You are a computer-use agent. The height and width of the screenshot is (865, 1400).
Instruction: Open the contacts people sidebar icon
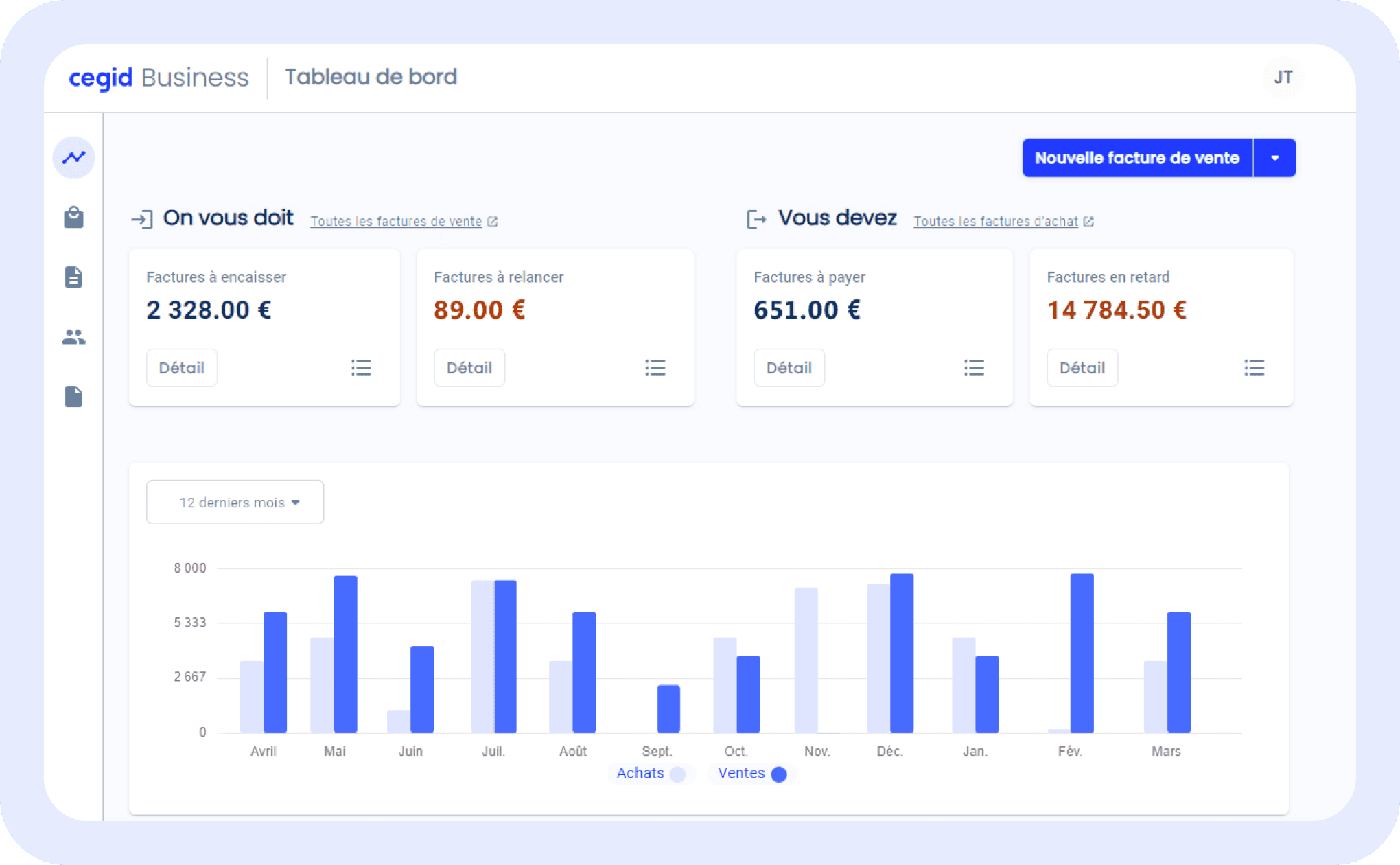click(x=73, y=337)
